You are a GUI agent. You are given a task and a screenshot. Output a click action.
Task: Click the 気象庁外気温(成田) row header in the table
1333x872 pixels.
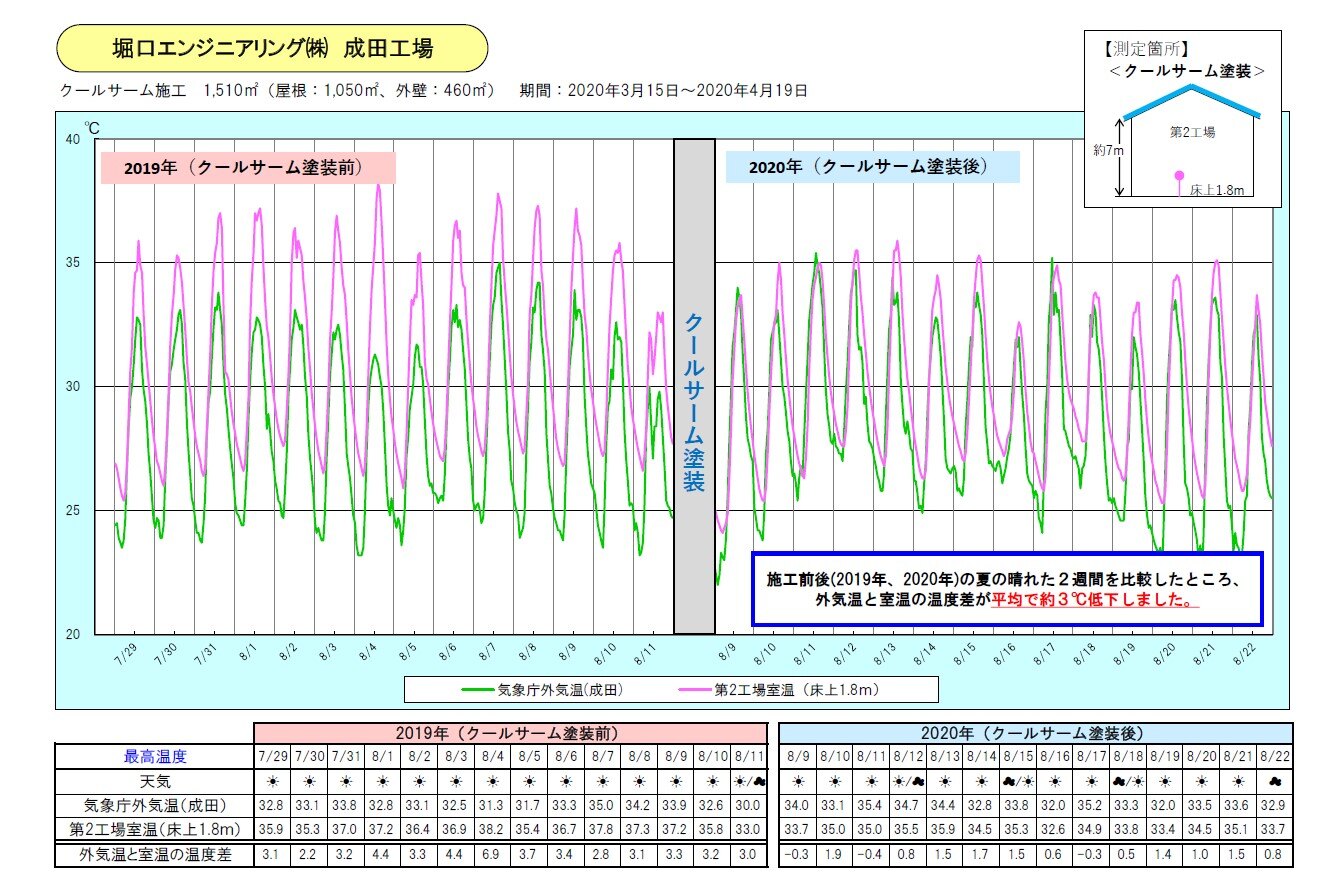pyautogui.click(x=154, y=805)
